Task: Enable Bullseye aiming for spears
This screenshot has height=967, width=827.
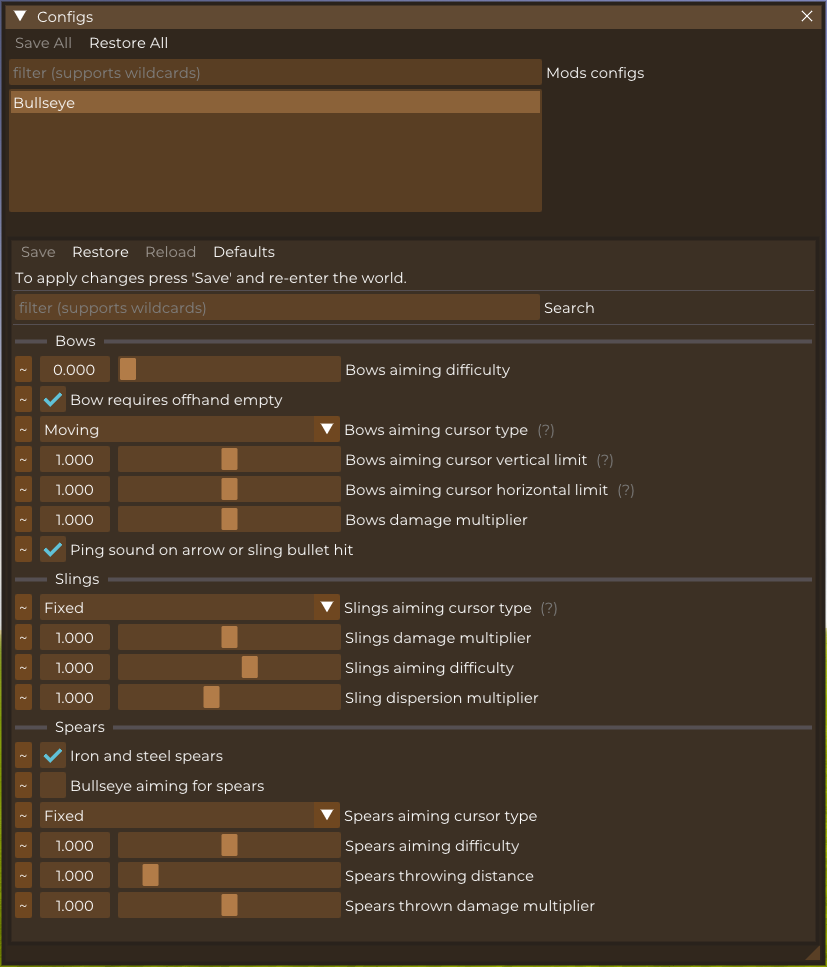Action: click(x=54, y=786)
